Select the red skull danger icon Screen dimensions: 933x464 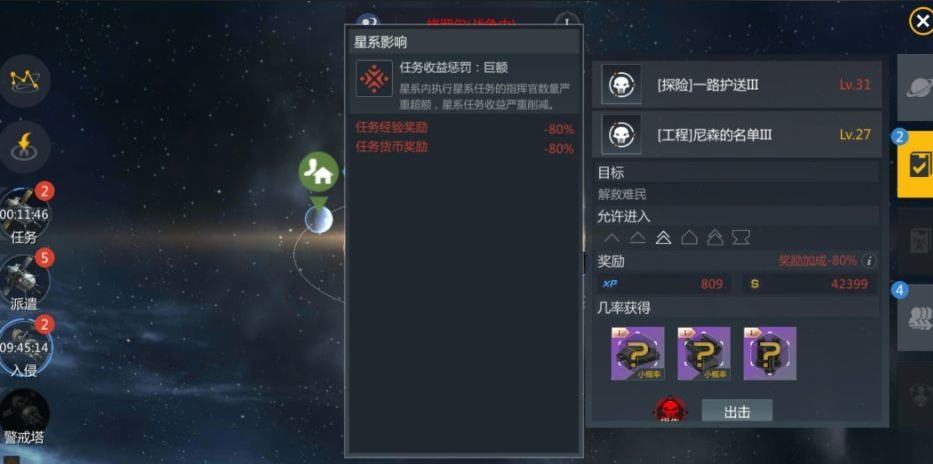[670, 409]
